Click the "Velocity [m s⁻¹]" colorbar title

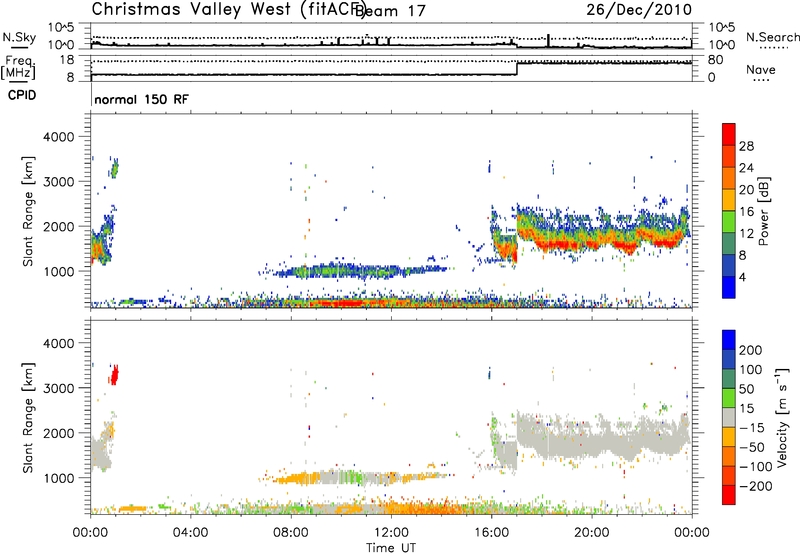[782, 417]
